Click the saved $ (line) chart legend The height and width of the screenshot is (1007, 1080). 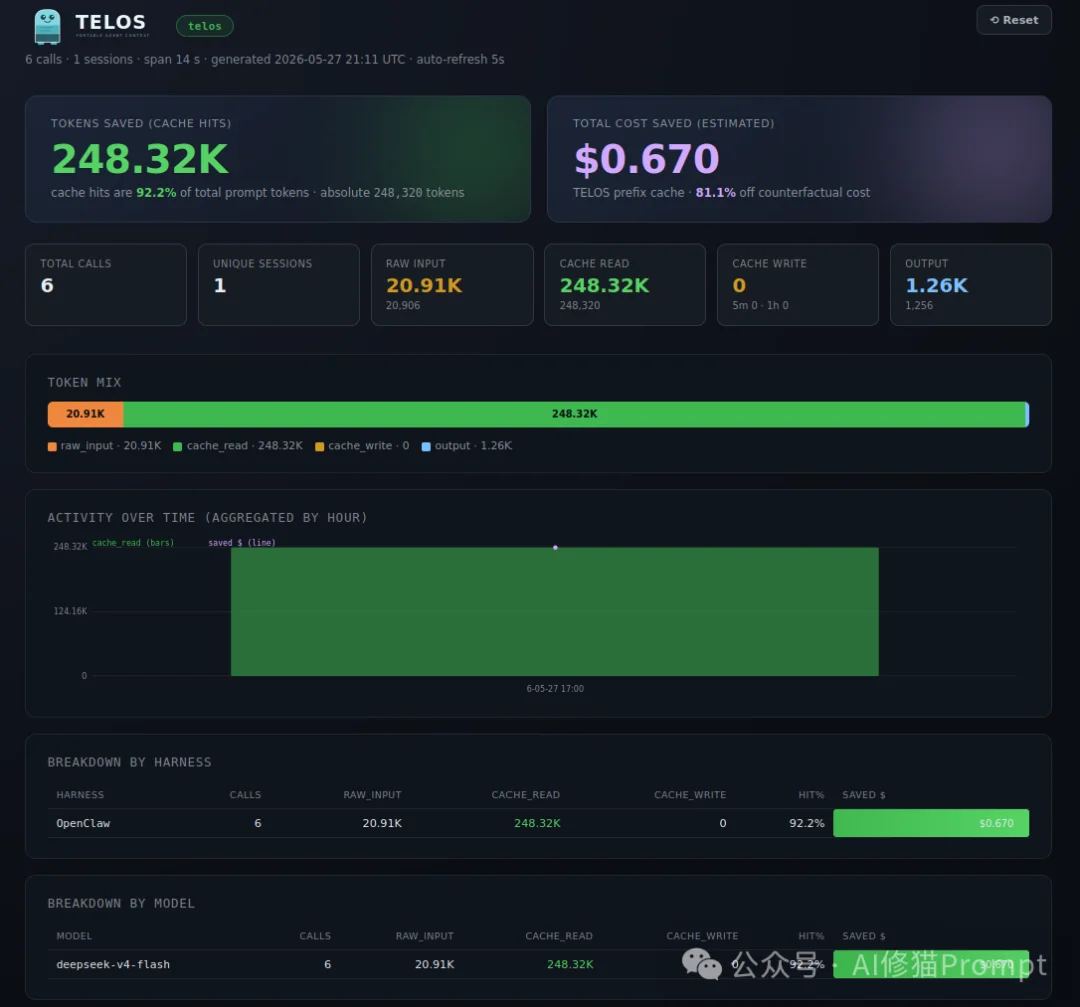pos(242,543)
